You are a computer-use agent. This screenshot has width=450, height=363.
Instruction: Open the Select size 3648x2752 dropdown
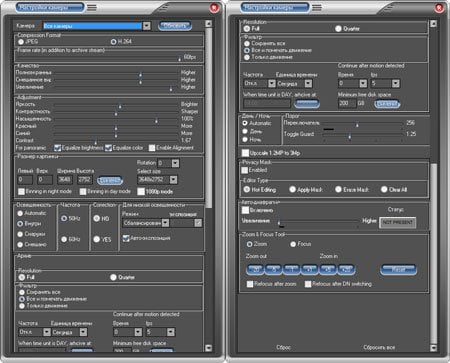pyautogui.click(x=173, y=180)
